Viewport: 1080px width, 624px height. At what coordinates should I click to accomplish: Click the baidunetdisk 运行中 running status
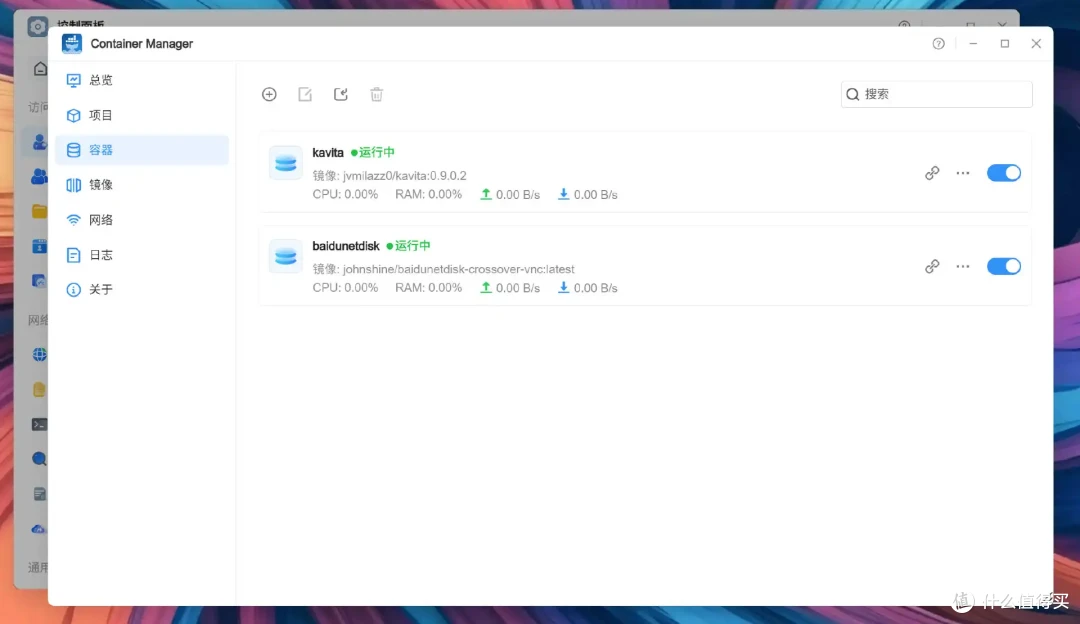pos(408,246)
